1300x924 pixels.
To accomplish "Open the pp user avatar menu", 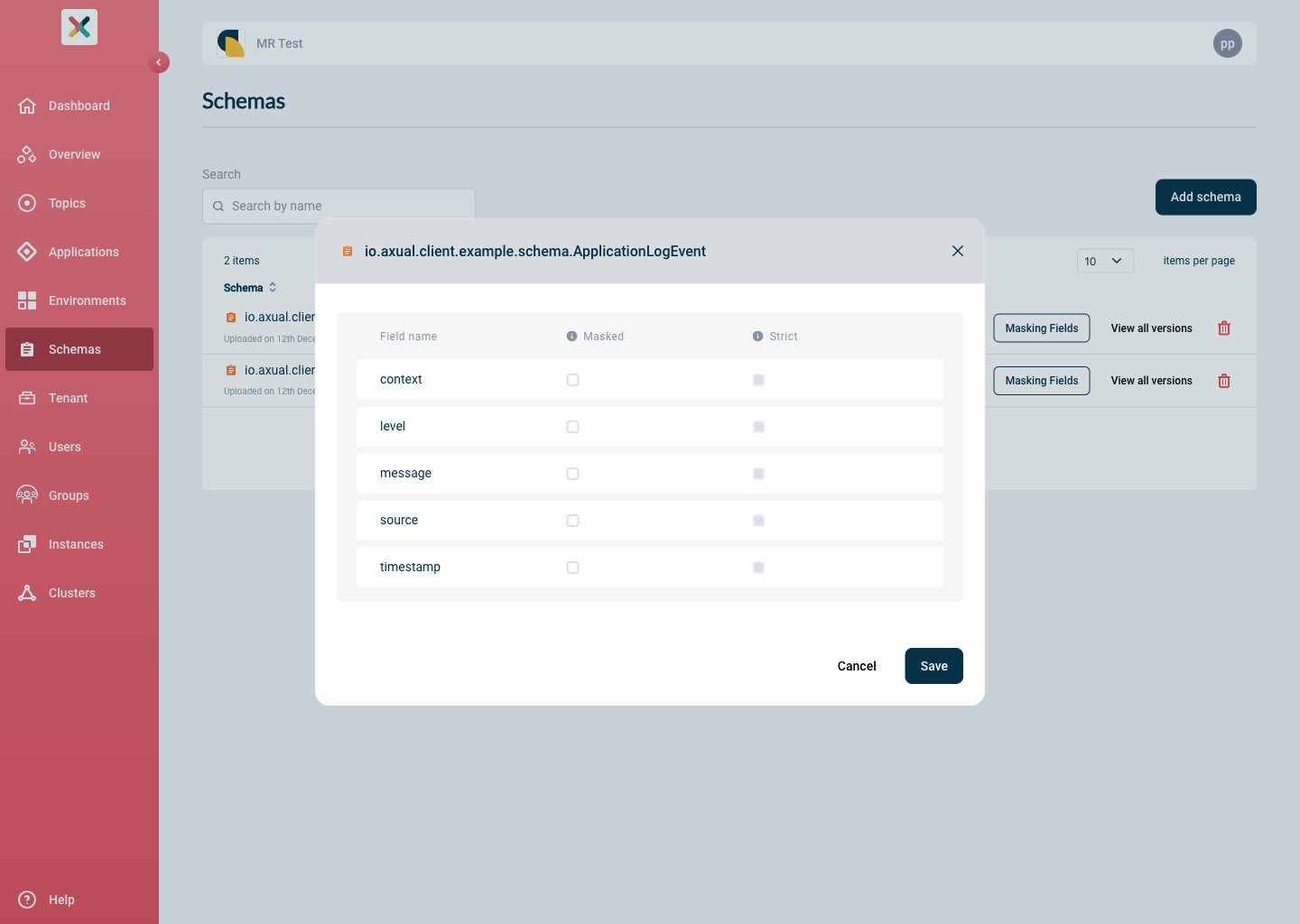I will click(x=1227, y=43).
